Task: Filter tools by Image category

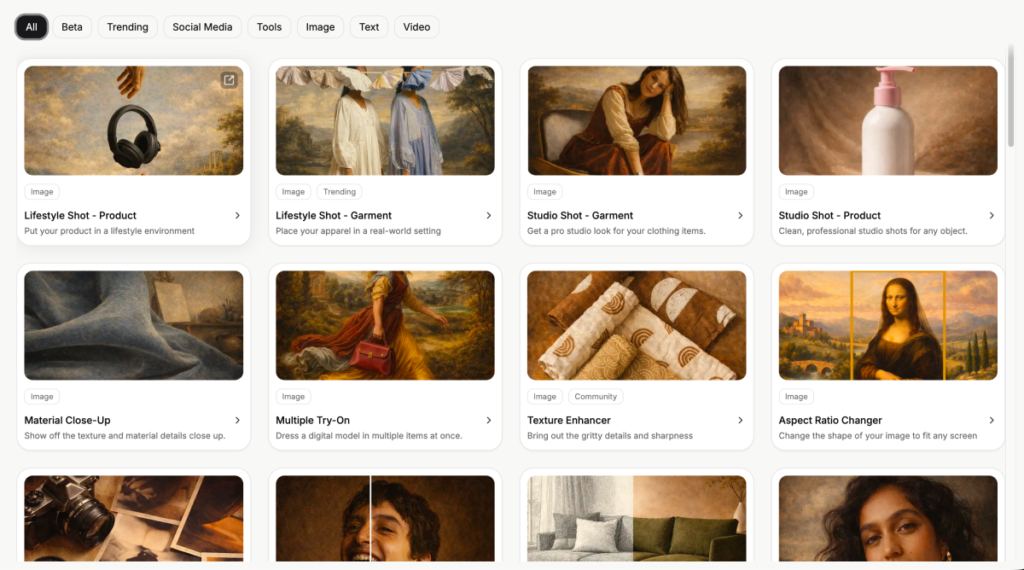Action: coord(320,27)
